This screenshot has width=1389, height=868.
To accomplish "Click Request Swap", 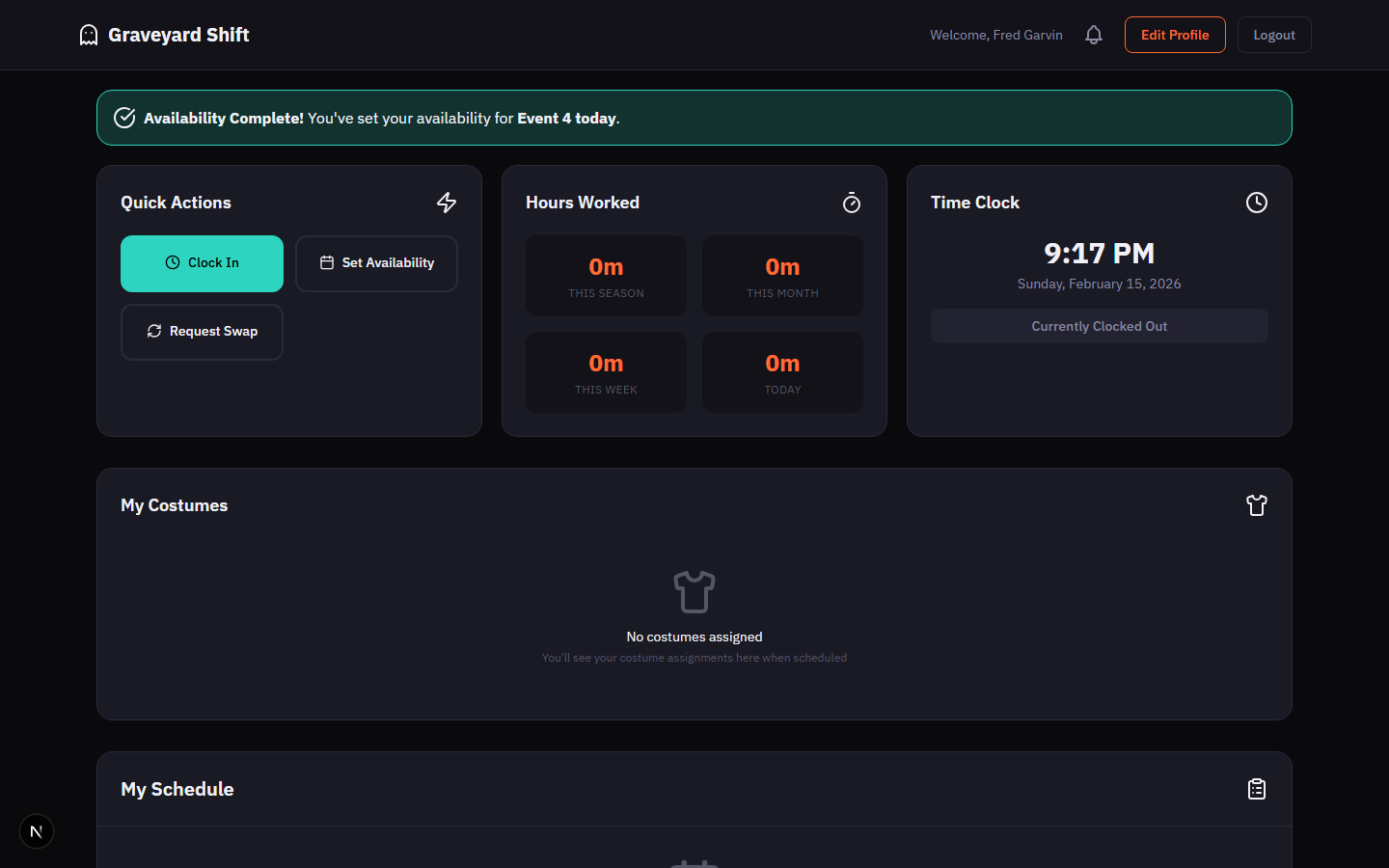I will coord(202,331).
